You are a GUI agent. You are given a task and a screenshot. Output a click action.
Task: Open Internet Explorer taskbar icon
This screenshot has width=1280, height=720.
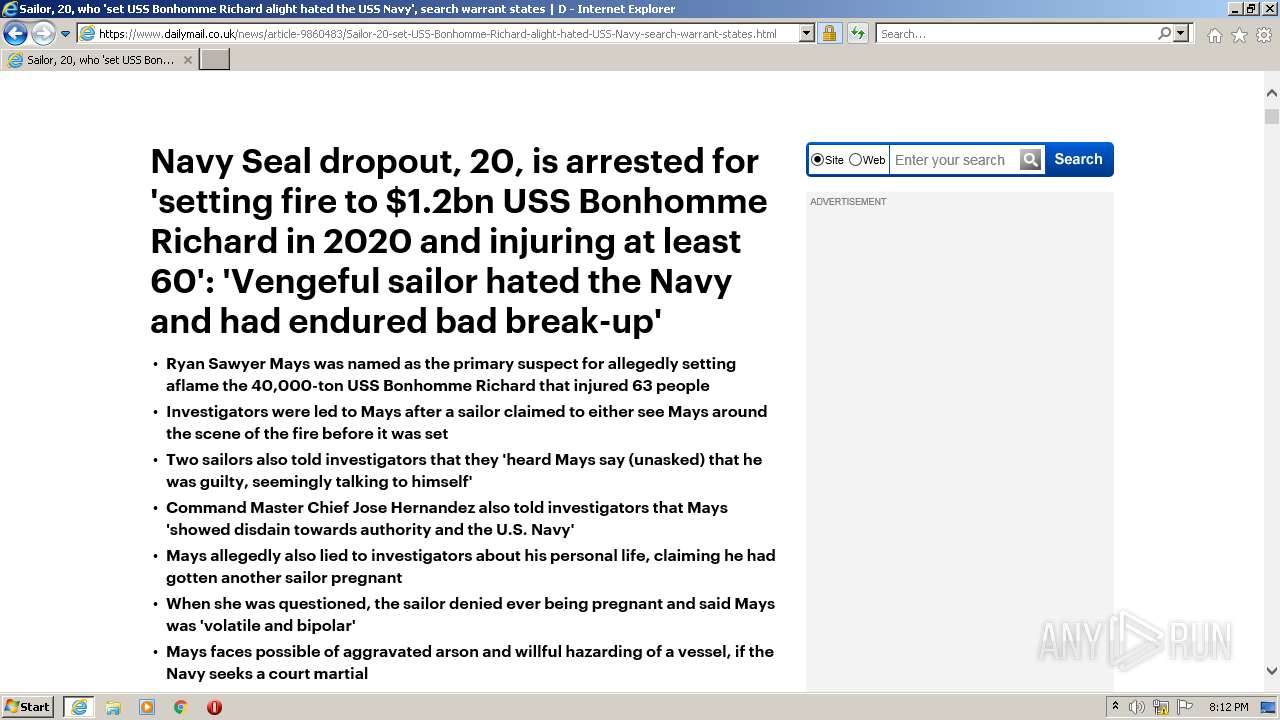(x=79, y=707)
